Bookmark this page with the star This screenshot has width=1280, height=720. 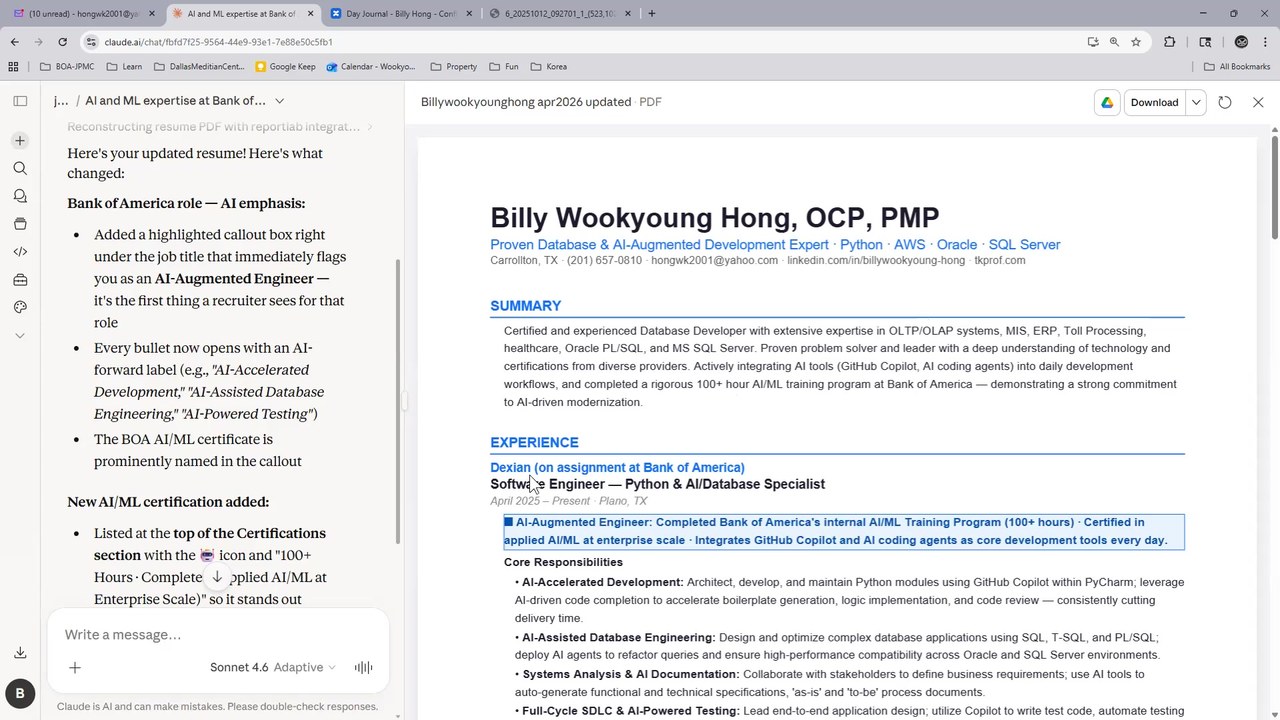point(1136,42)
